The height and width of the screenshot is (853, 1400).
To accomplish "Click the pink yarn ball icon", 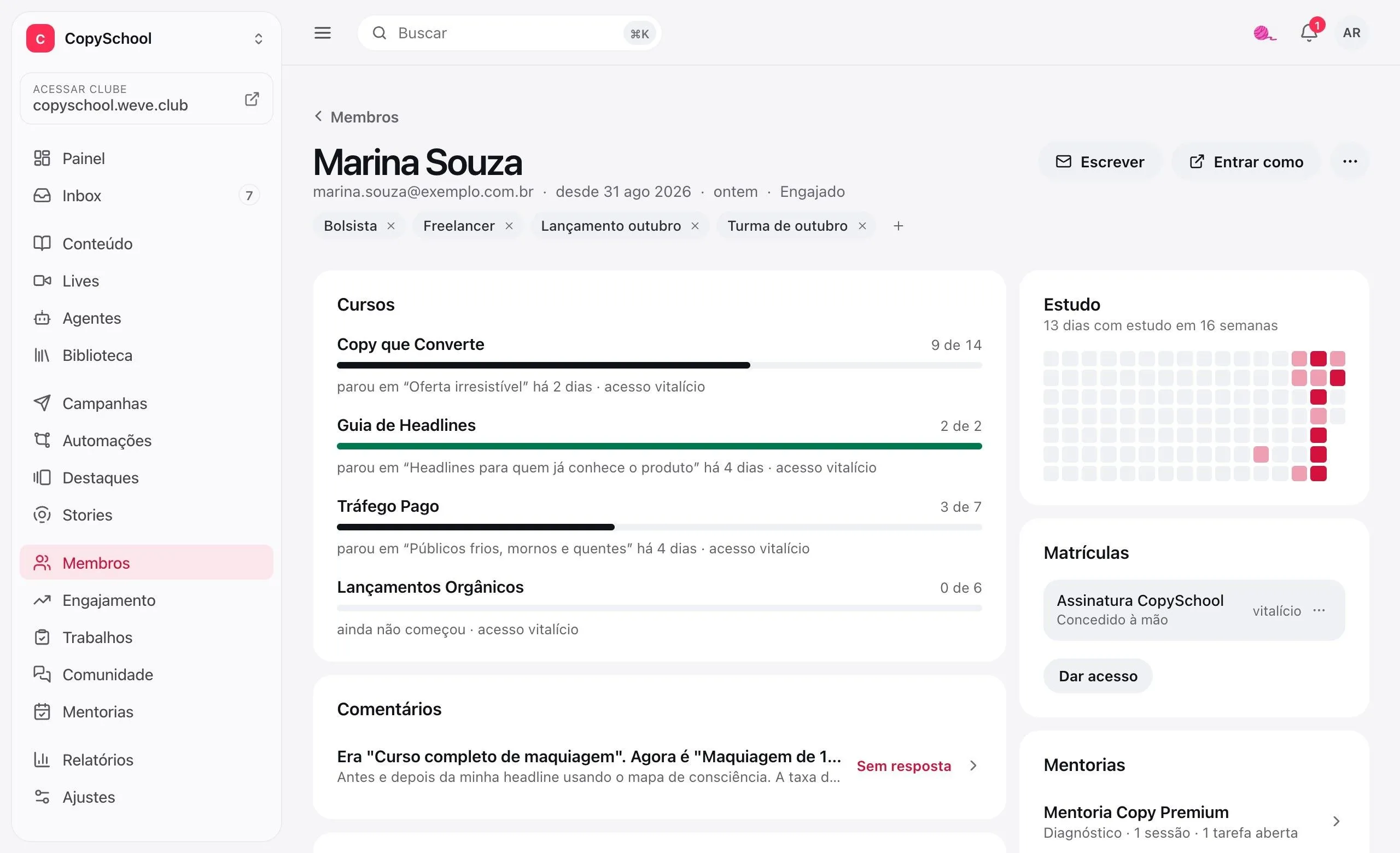I will (x=1265, y=33).
